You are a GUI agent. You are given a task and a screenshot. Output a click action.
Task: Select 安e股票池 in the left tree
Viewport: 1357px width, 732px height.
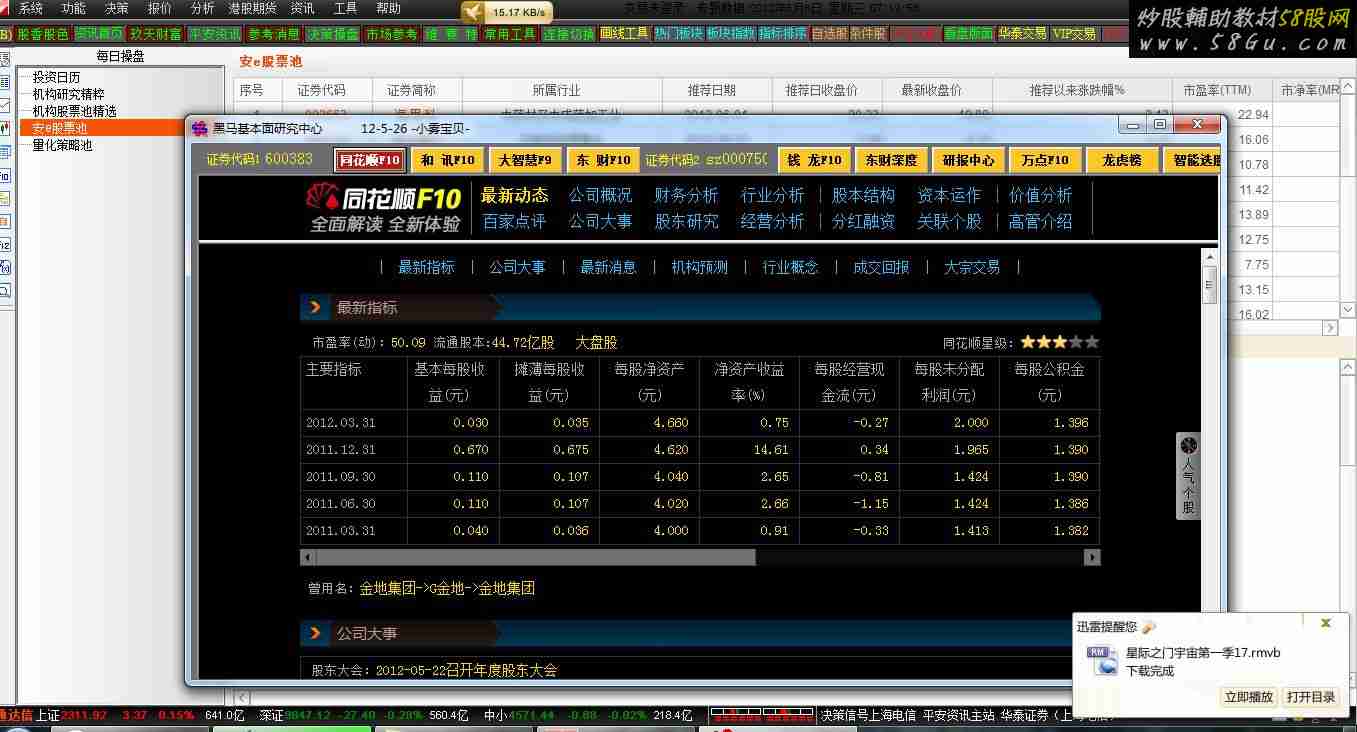point(60,128)
